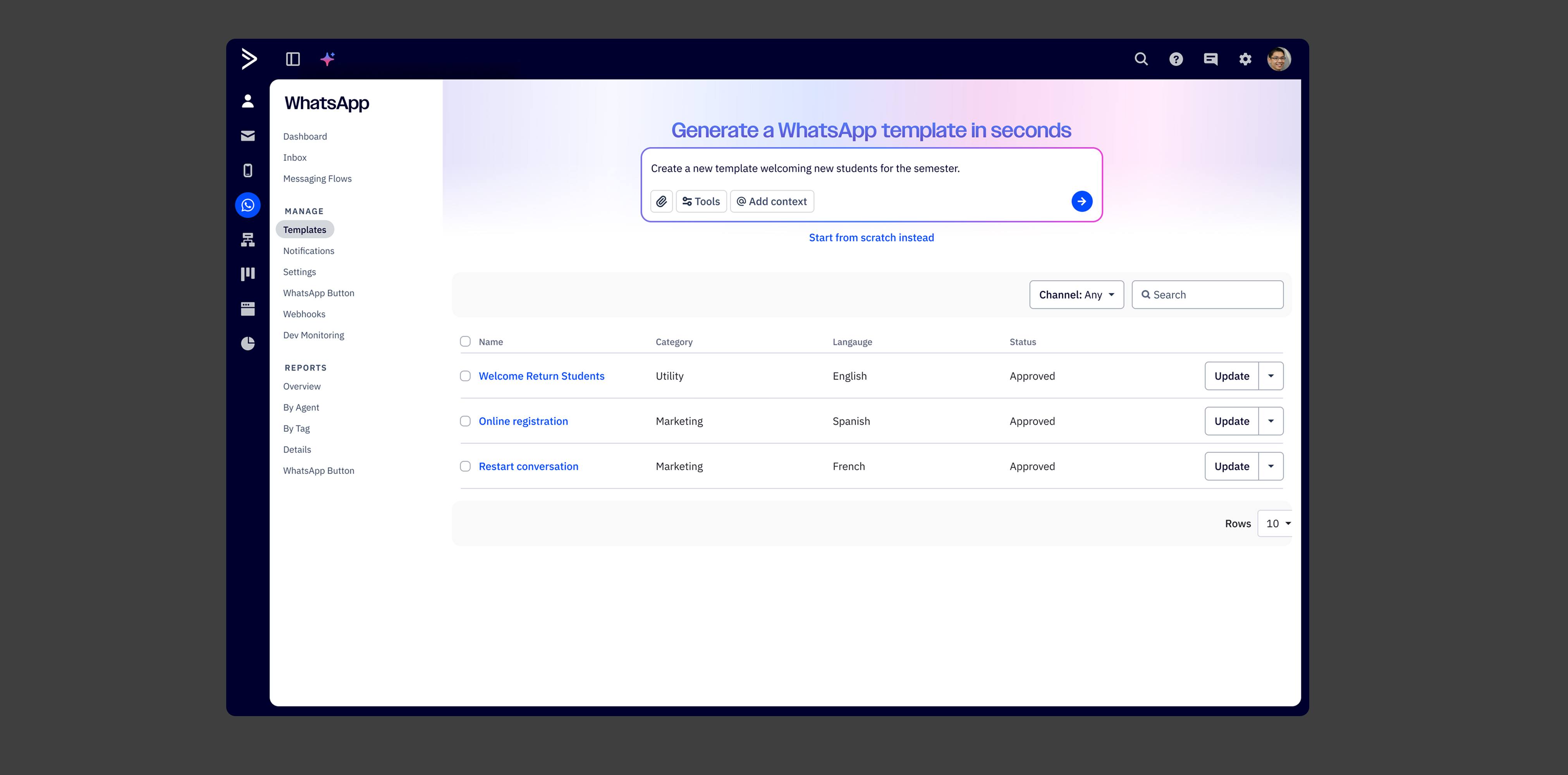1568x775 pixels.
Task: Click Start from scratch instead link
Action: click(x=871, y=238)
